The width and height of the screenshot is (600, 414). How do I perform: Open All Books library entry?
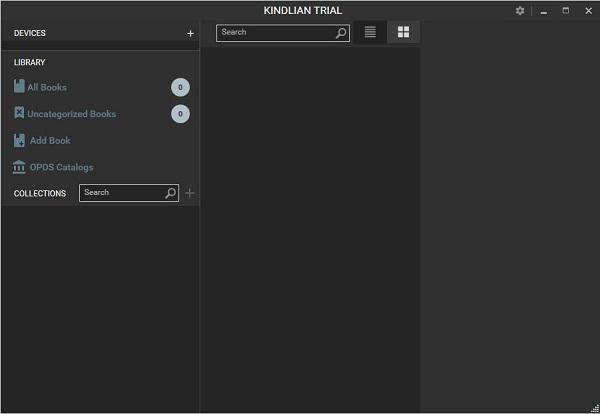click(47, 88)
